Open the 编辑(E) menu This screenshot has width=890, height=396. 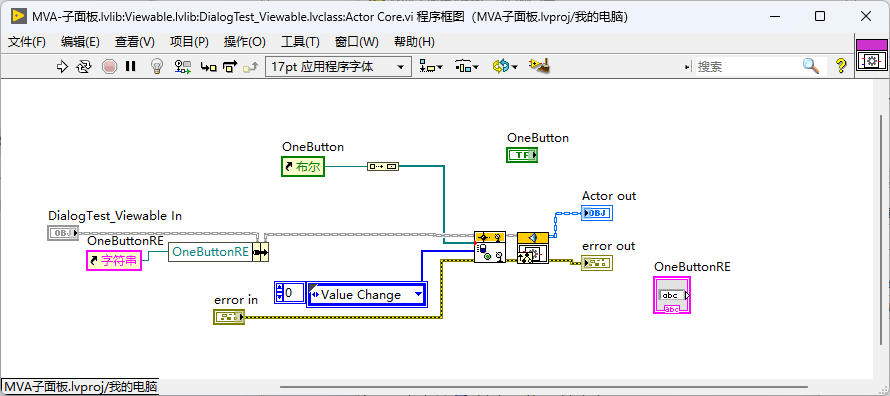pos(80,41)
